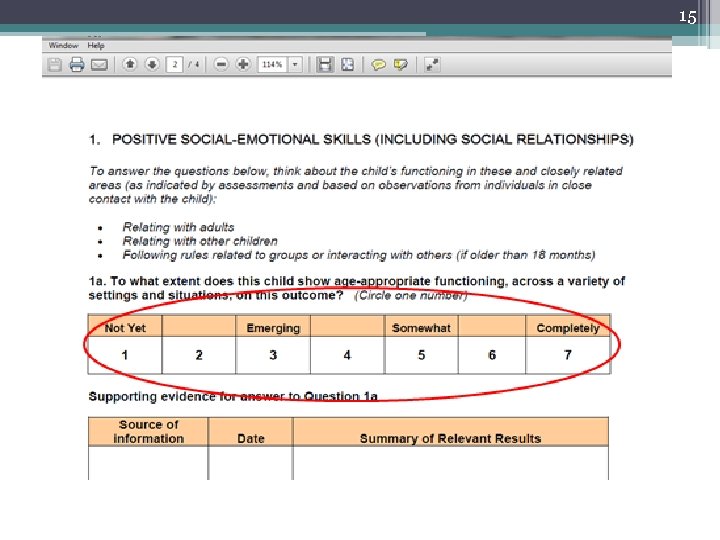The height and width of the screenshot is (540, 720).
Task: Open the Help menu
Action: tap(96, 45)
